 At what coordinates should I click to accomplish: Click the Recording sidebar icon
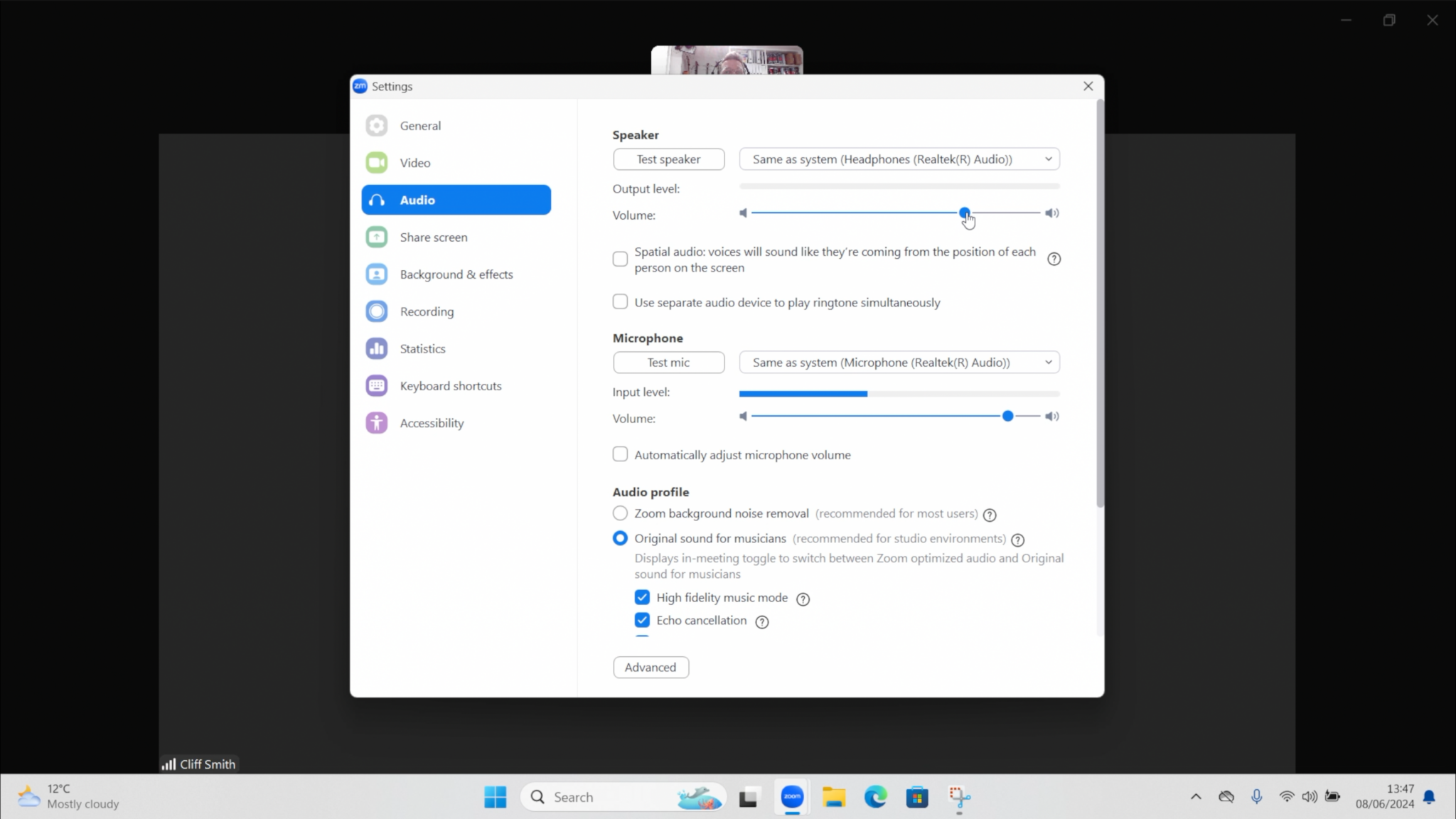(x=377, y=311)
